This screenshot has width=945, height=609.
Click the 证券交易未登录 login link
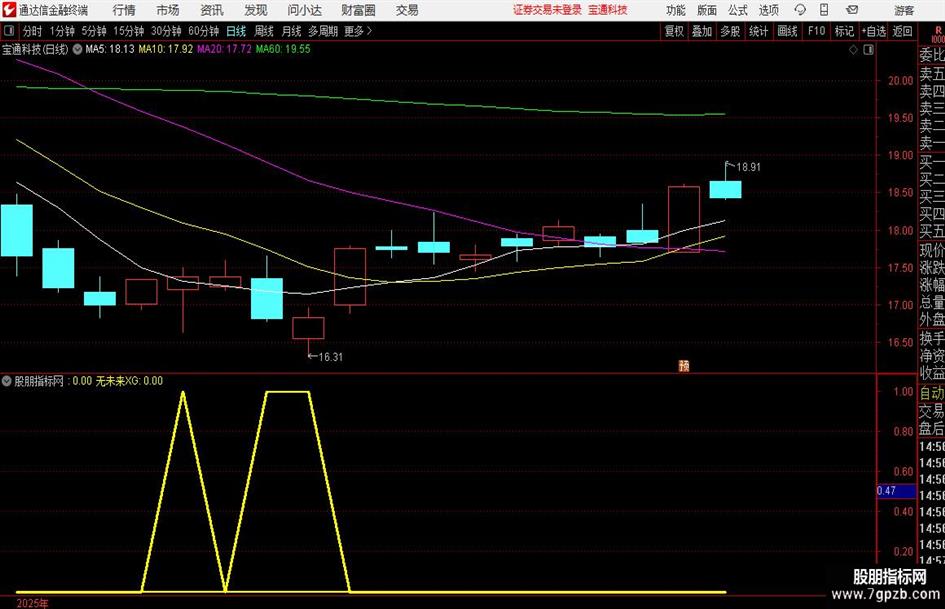pos(547,10)
